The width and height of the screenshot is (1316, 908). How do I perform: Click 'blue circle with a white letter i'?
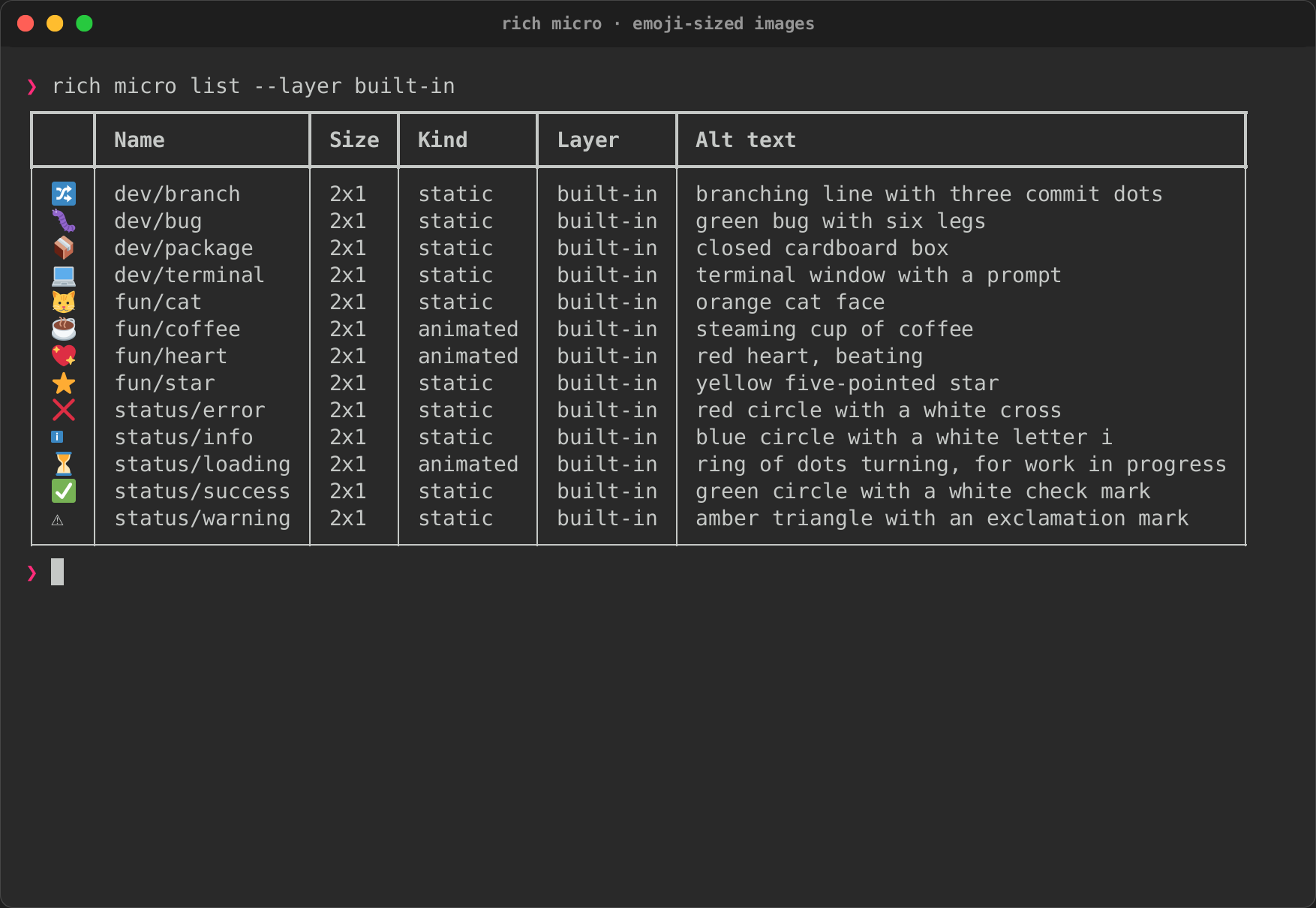(904, 437)
